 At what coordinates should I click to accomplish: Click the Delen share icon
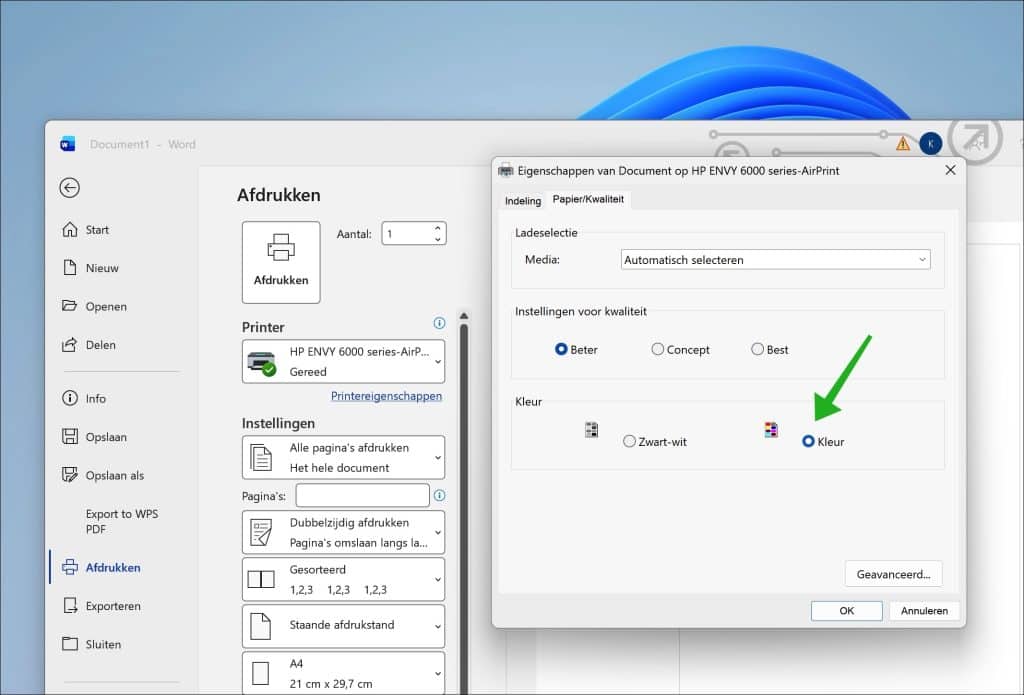(69, 344)
